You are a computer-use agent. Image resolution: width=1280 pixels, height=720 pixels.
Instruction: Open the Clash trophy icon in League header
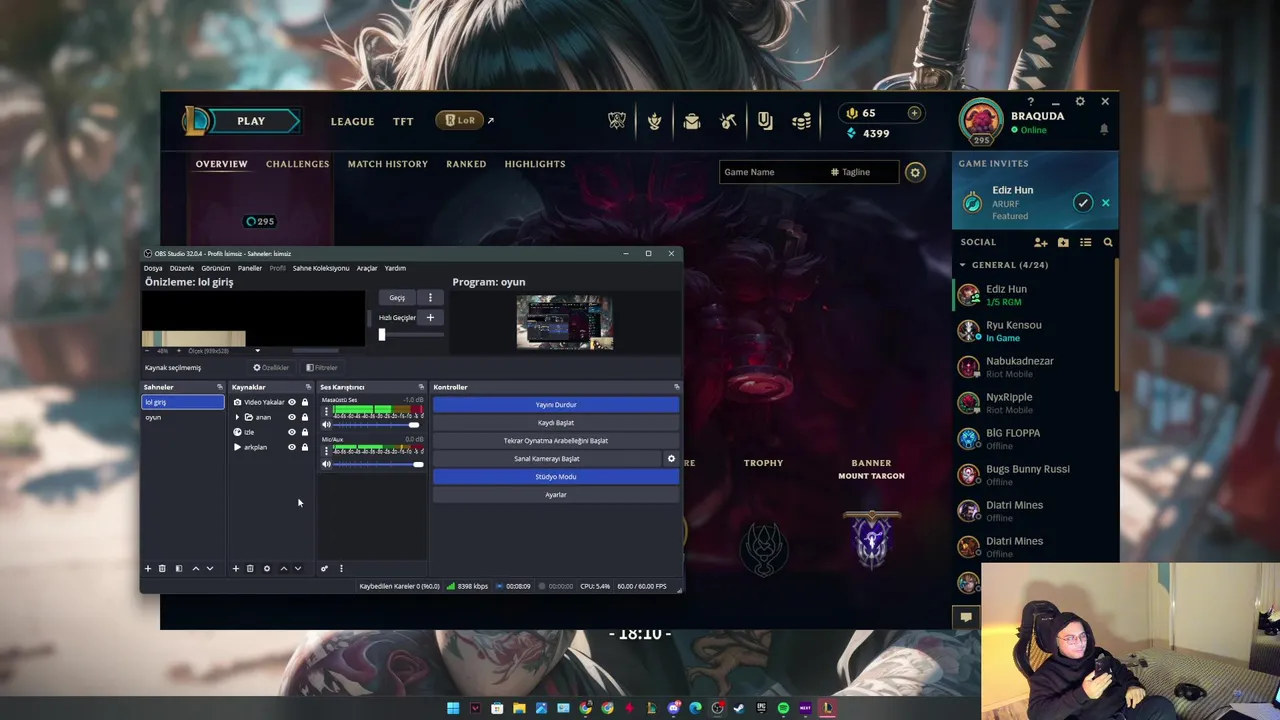pos(617,121)
